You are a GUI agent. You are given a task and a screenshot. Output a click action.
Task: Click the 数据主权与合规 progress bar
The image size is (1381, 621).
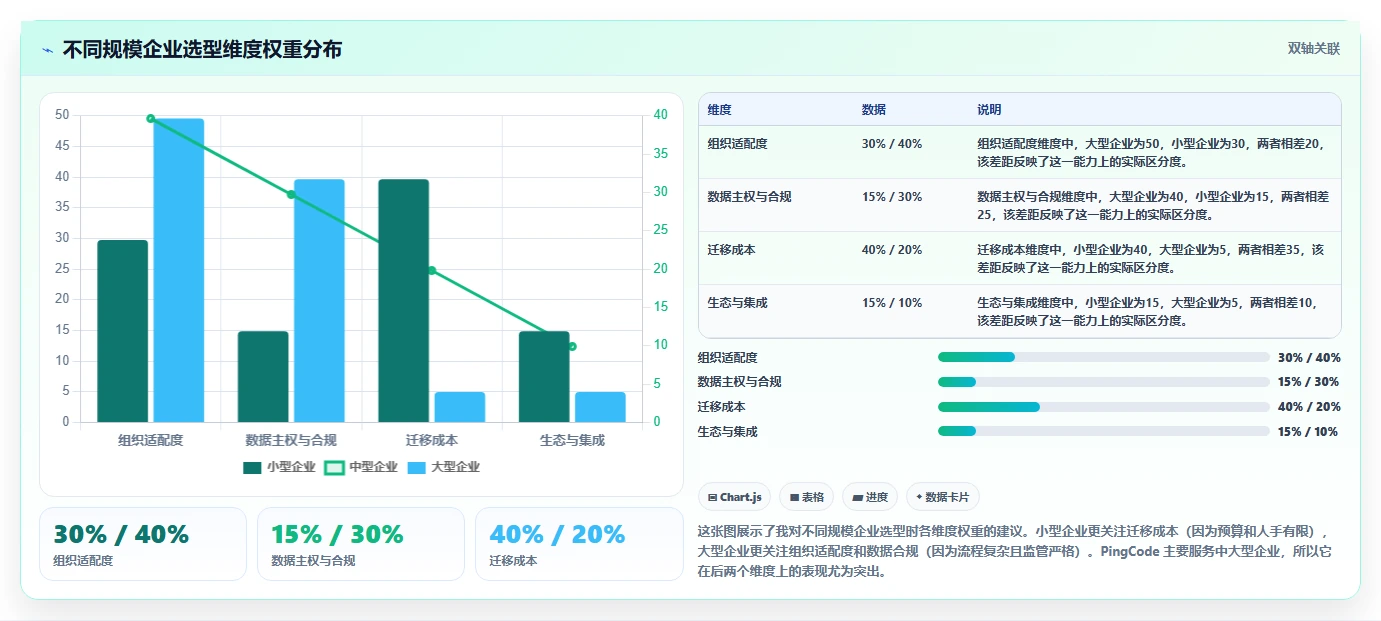pyautogui.click(x=1103, y=382)
